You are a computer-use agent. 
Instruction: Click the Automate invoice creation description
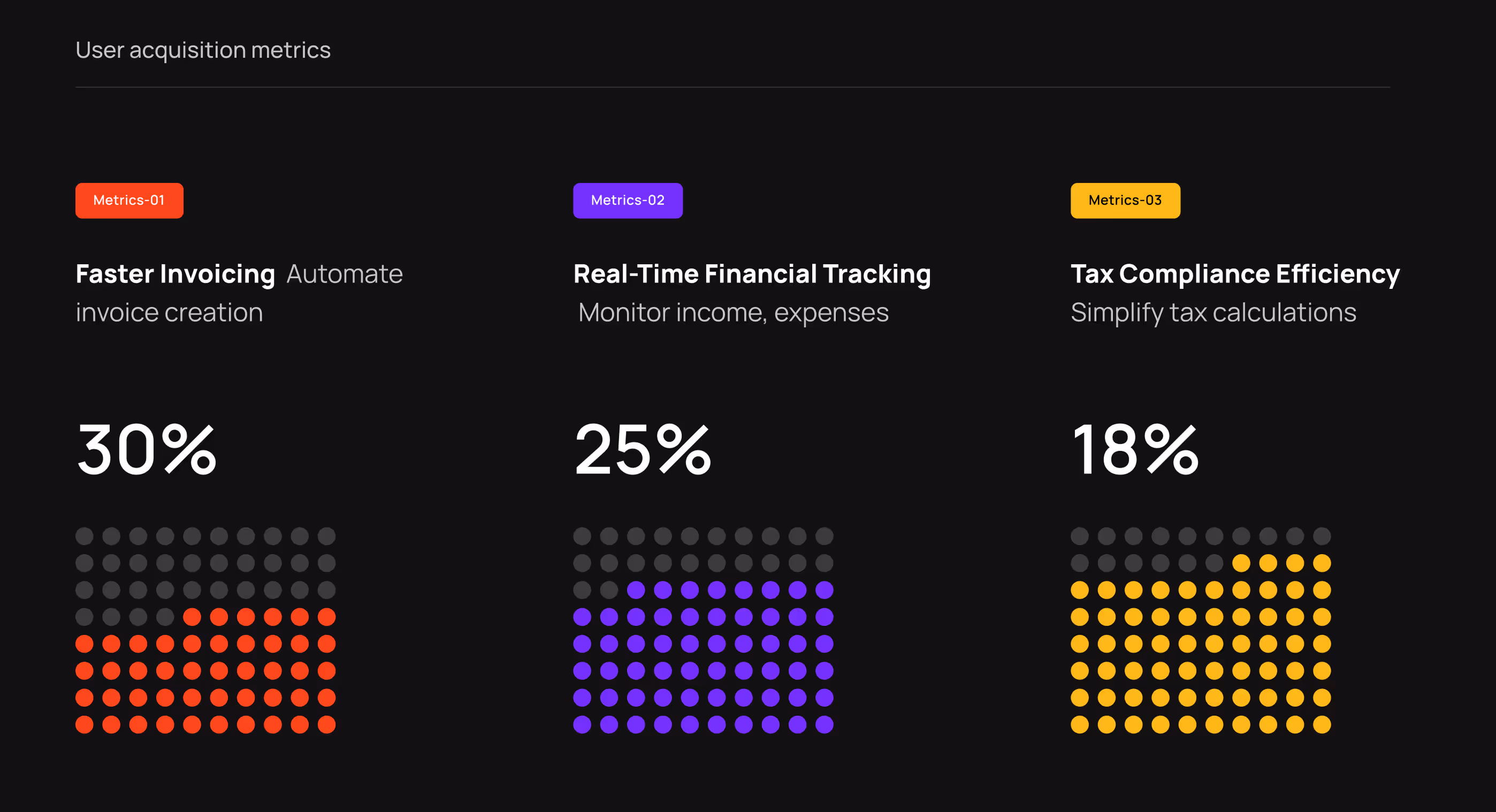click(169, 313)
